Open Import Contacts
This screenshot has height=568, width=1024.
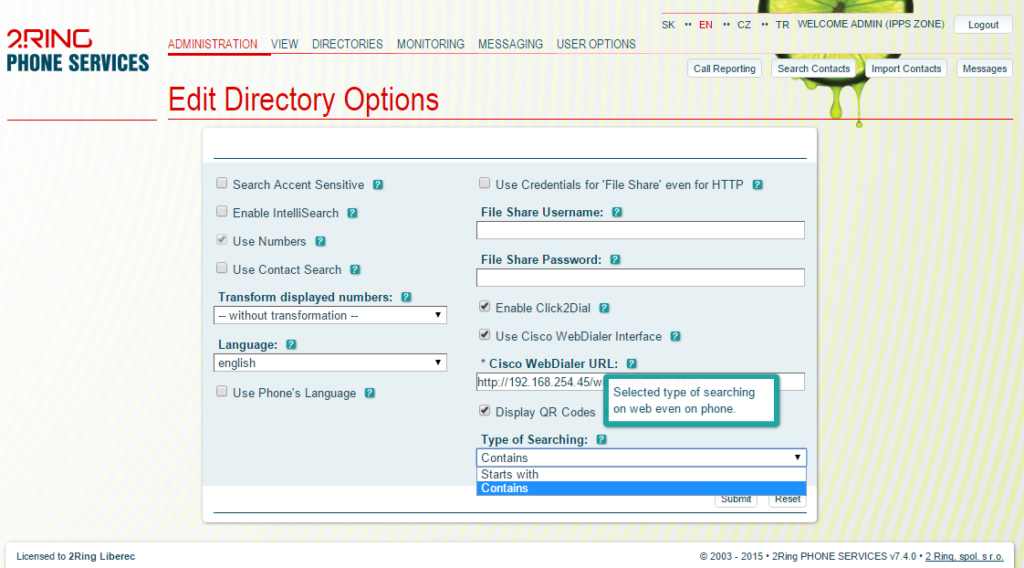[906, 69]
